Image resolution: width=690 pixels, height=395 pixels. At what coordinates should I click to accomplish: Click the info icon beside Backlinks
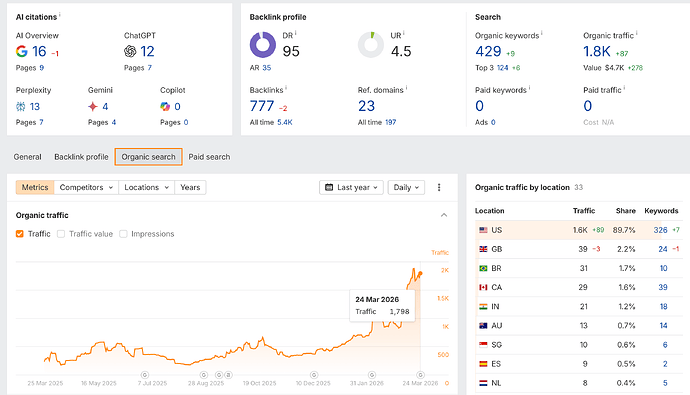286,88
